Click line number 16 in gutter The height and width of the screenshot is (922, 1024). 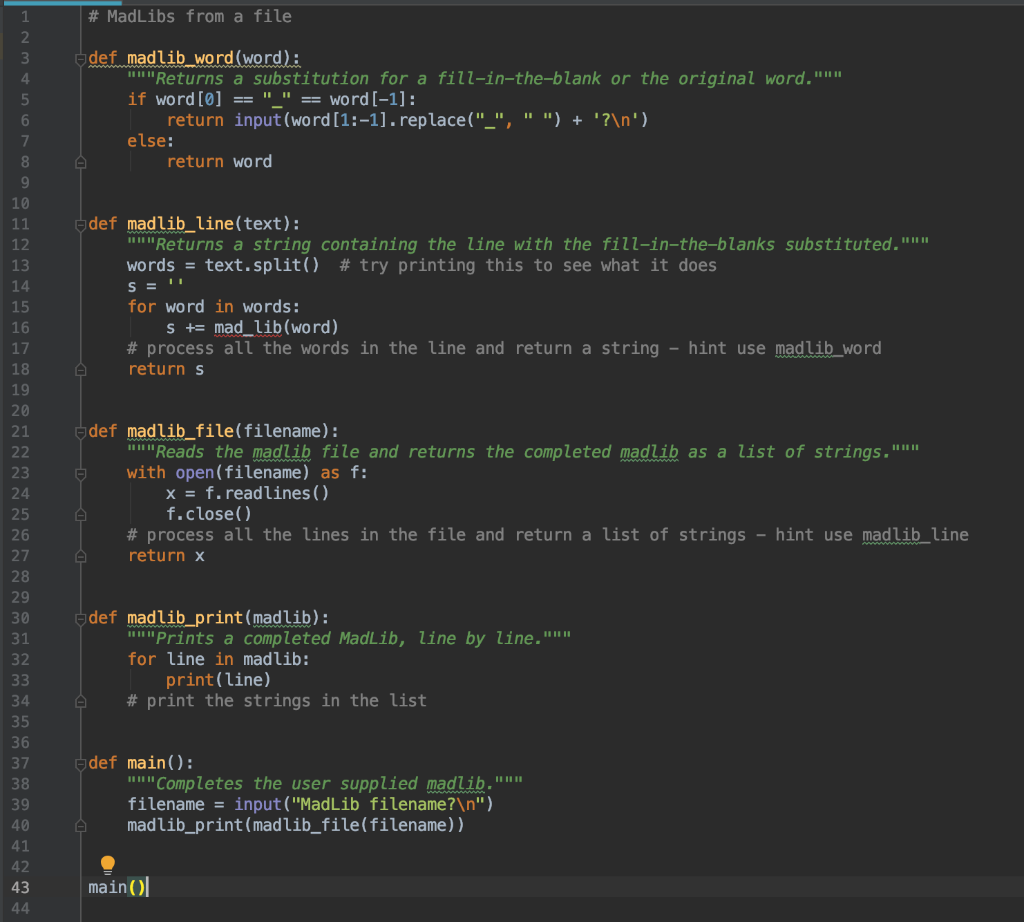click(20, 328)
